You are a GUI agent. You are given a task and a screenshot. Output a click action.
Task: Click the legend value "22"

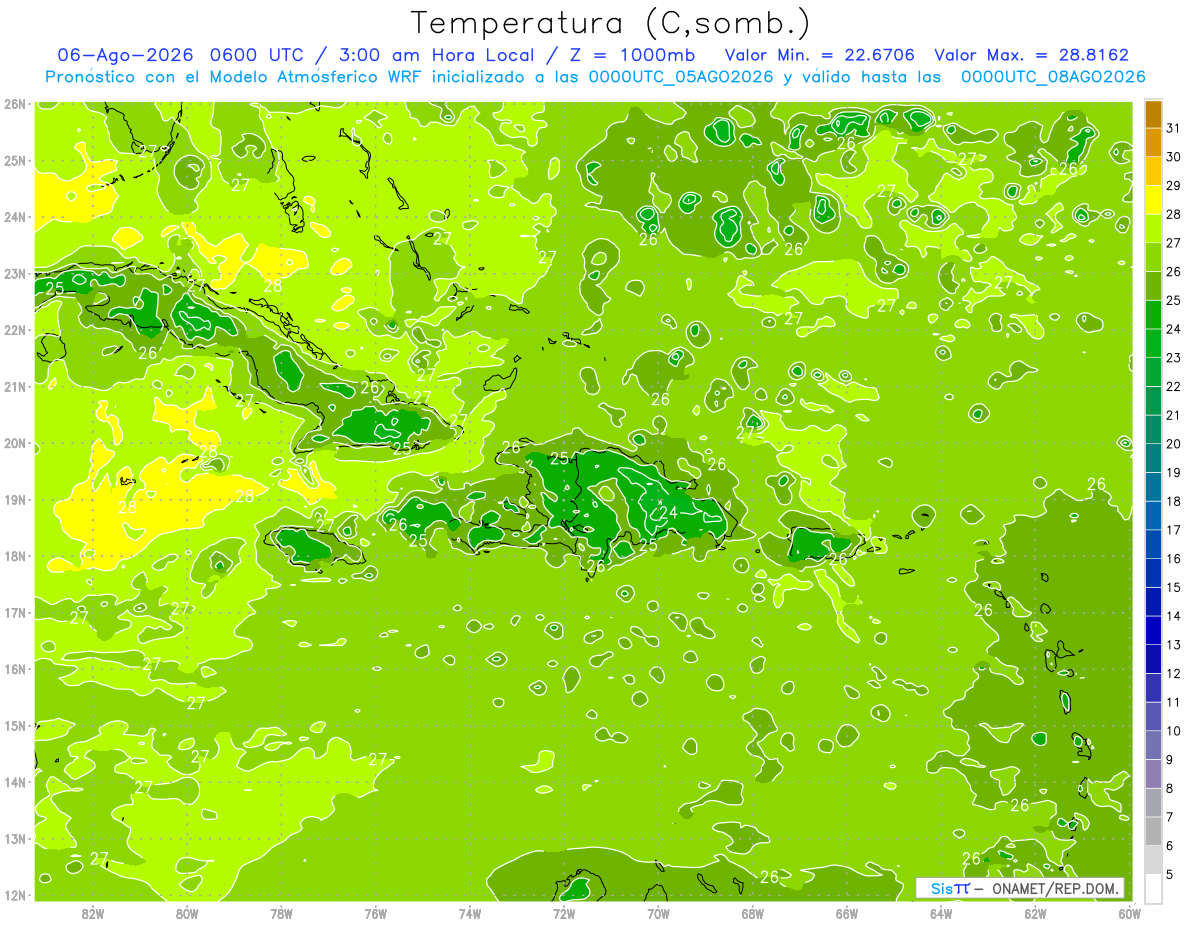click(x=1174, y=386)
